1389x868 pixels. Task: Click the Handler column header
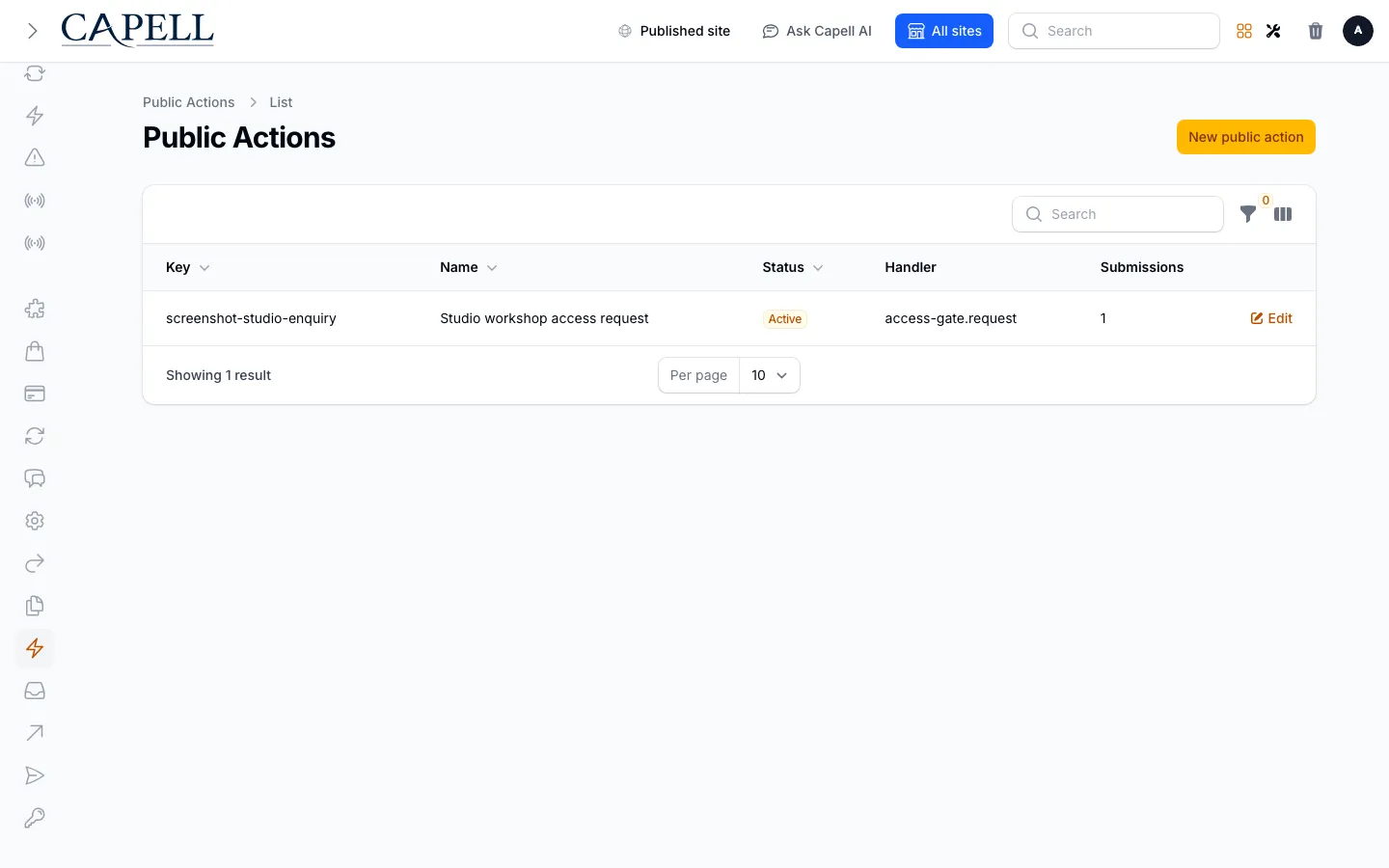pos(911,267)
